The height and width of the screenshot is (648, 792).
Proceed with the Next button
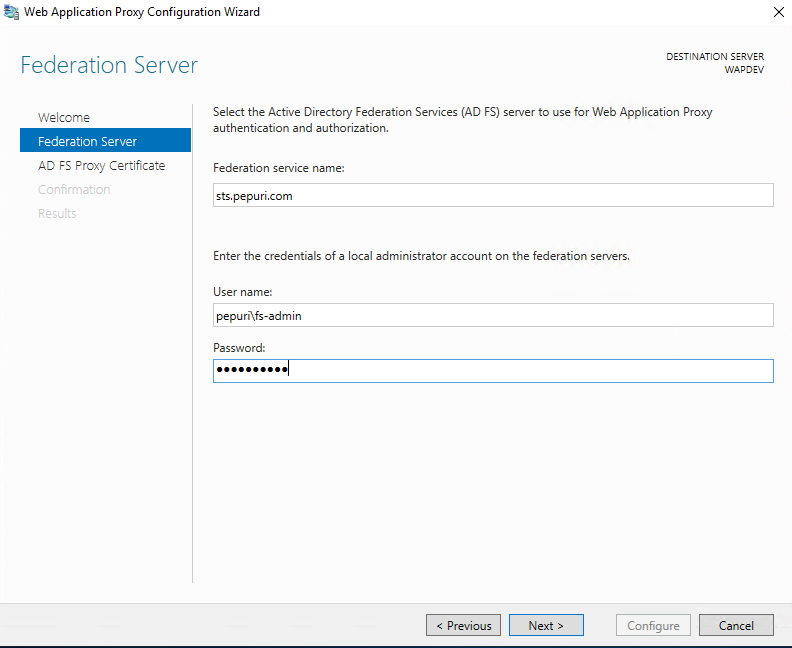[x=546, y=625]
